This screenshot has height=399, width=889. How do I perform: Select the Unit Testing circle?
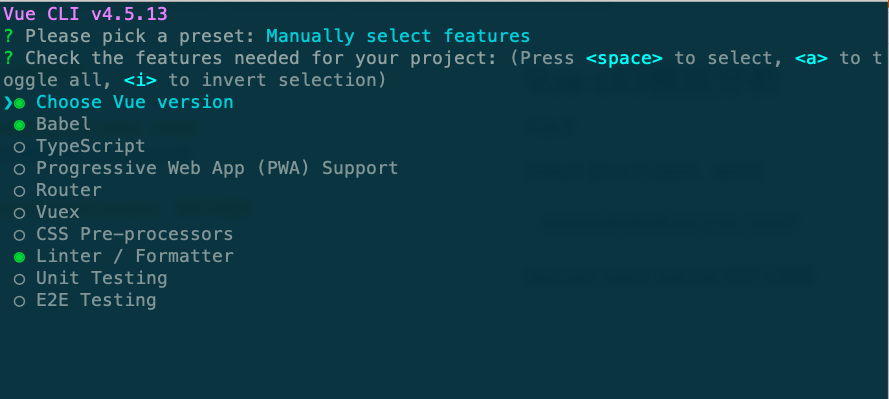pyautogui.click(x=19, y=279)
